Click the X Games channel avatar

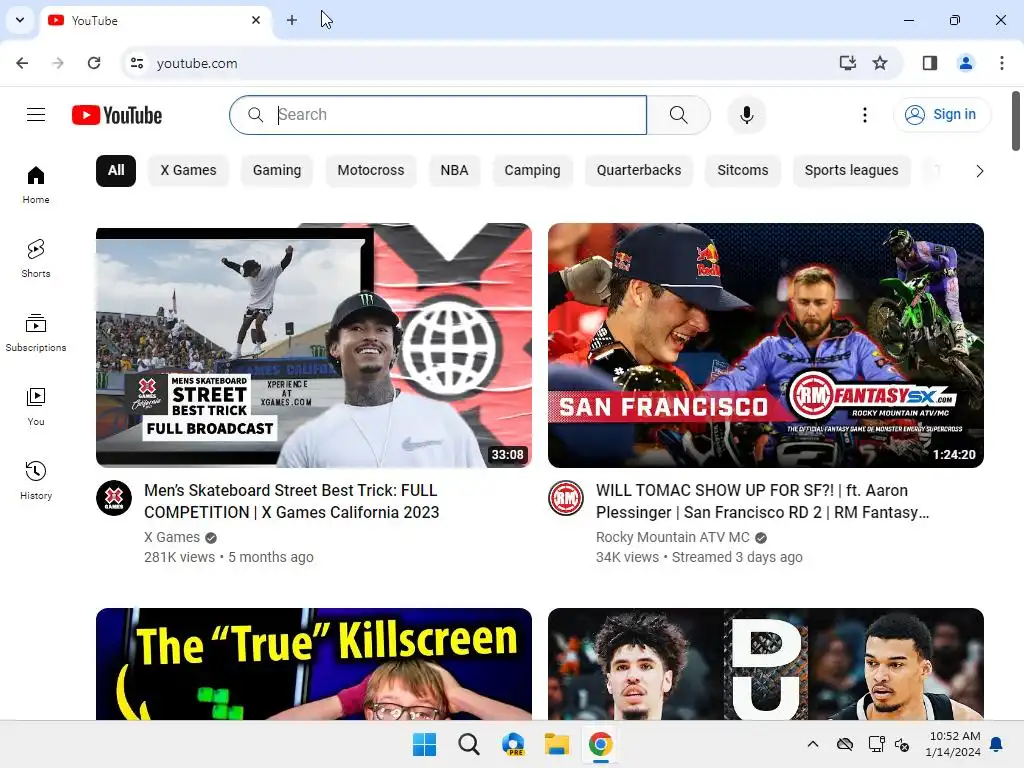pos(114,498)
